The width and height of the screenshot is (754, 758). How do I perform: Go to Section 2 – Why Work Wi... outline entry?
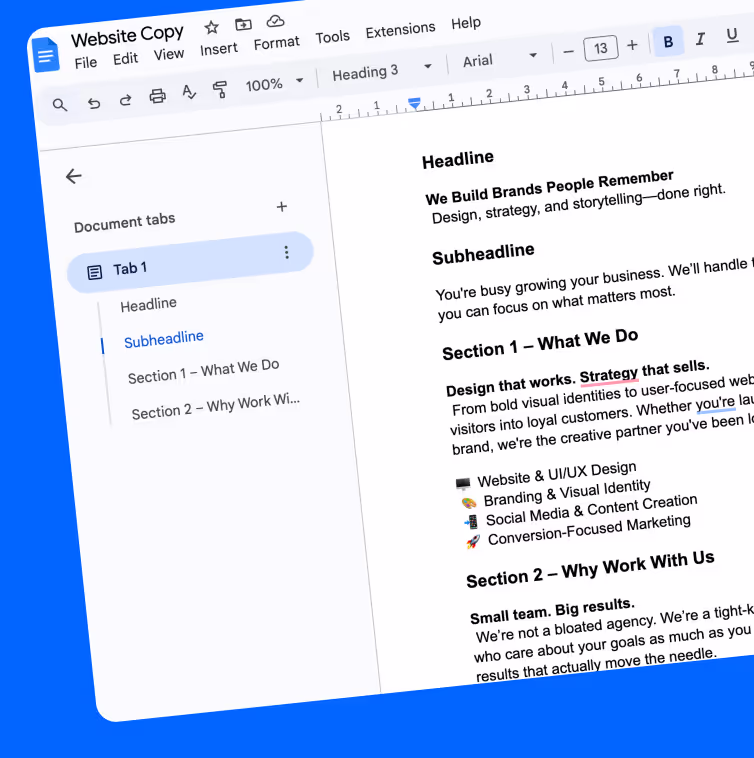click(x=216, y=406)
